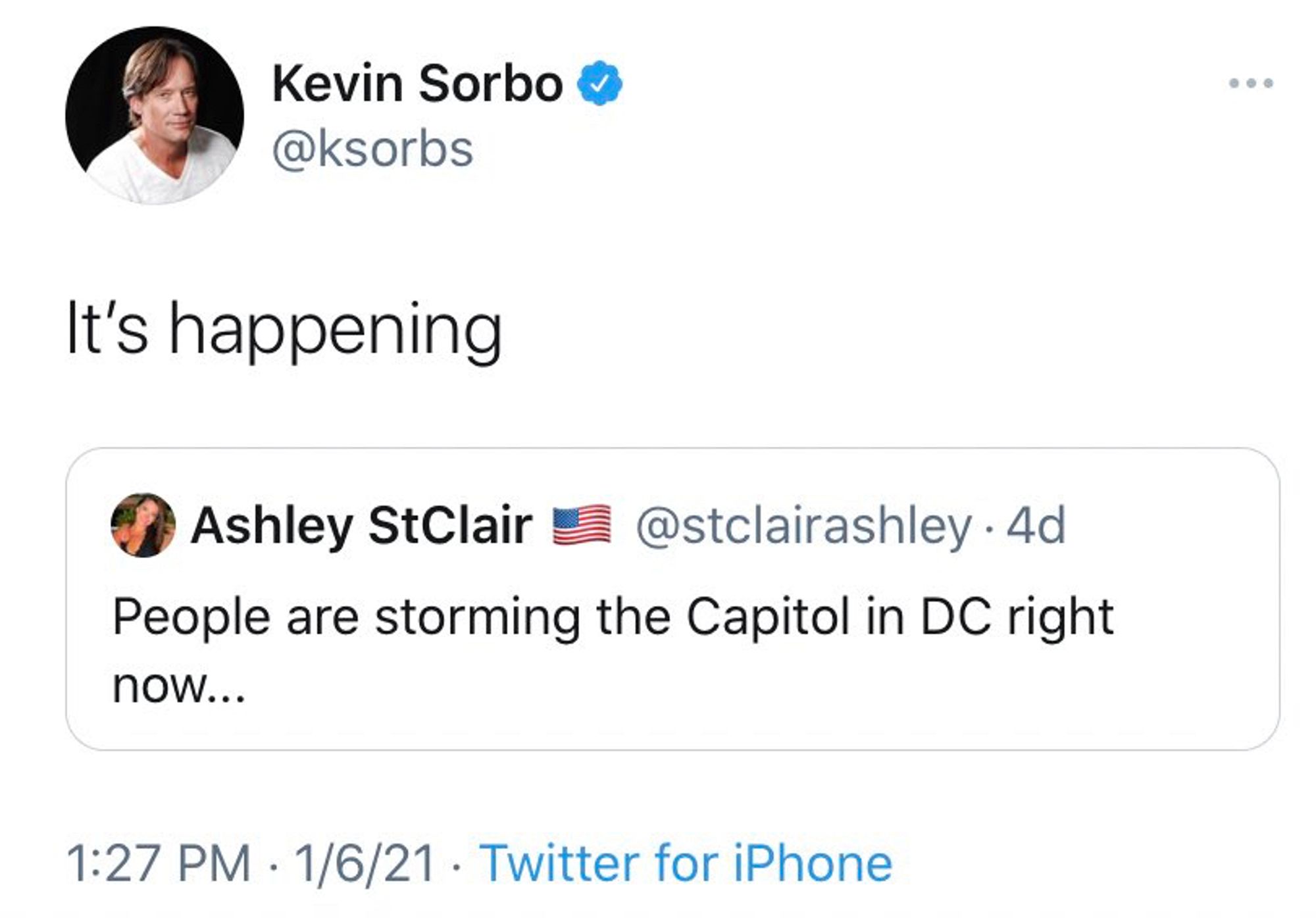The image size is (1316, 918).
Task: Click the 1:27 PM time
Action: tap(159, 863)
